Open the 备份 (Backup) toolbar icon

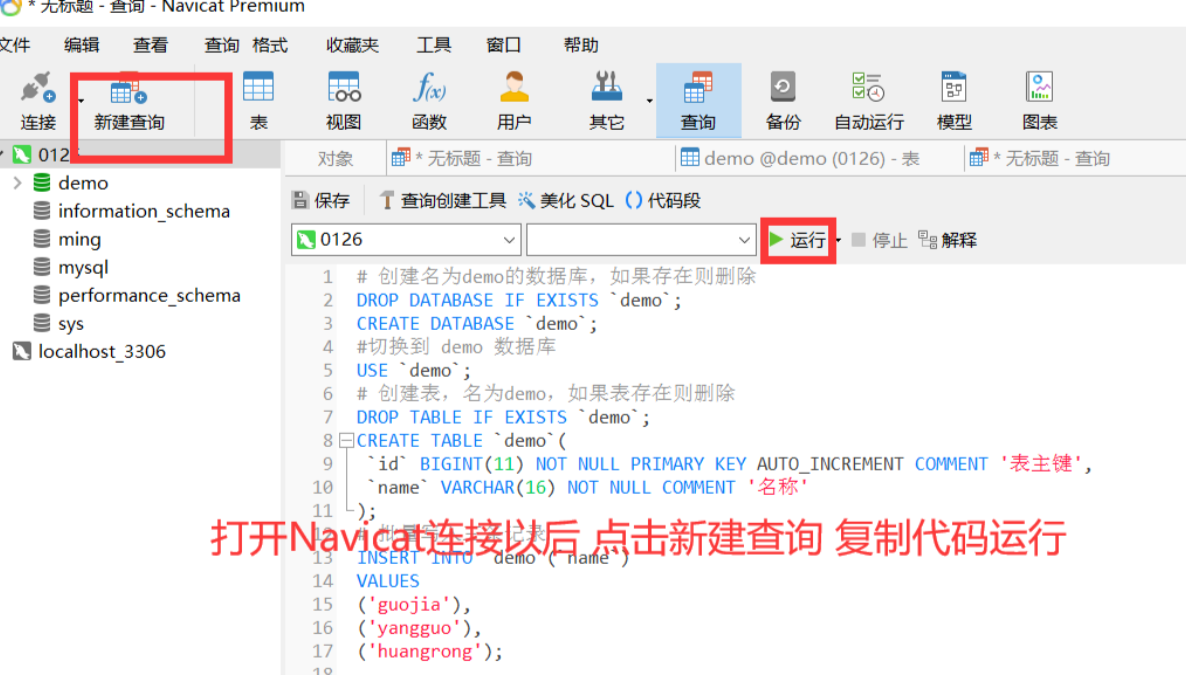click(783, 101)
